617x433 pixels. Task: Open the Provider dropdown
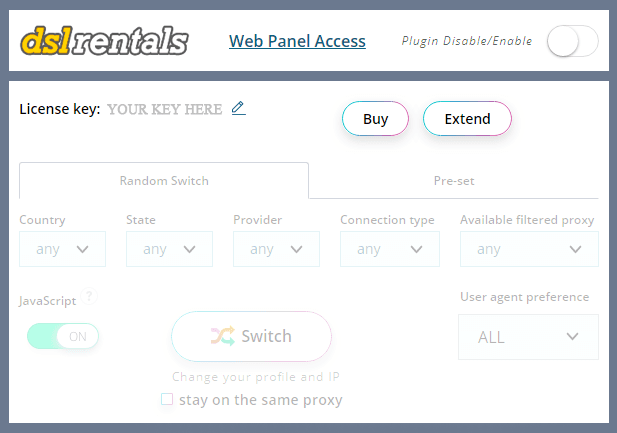(276, 249)
